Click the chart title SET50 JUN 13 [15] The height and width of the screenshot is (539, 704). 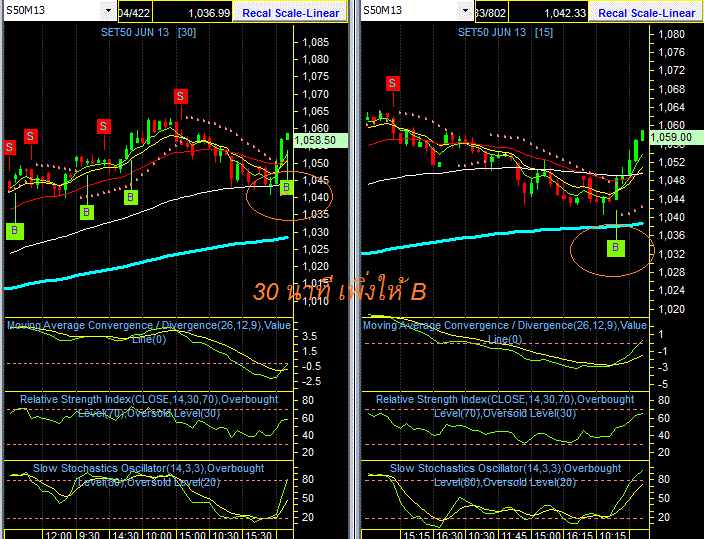(505, 32)
